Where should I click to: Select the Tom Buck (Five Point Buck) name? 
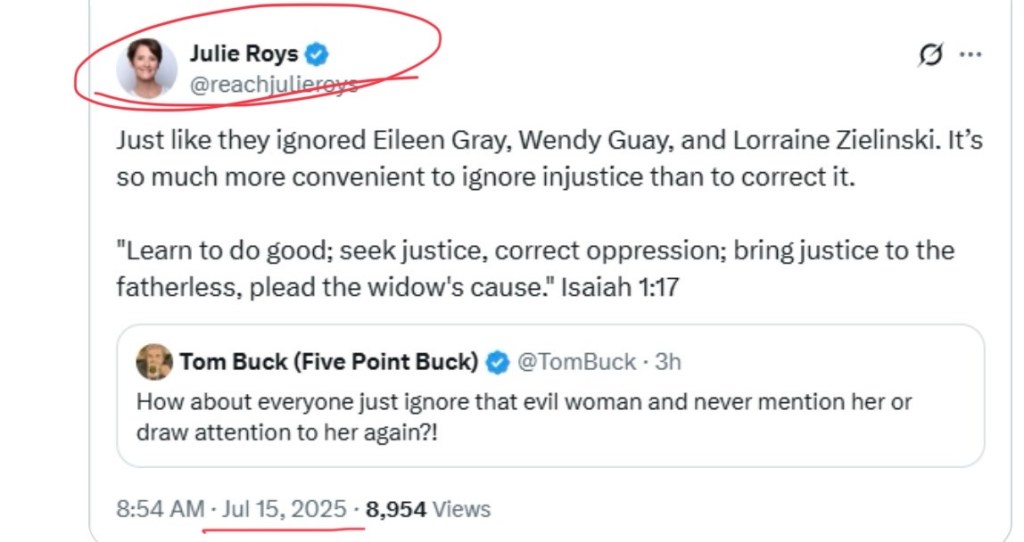(329, 362)
